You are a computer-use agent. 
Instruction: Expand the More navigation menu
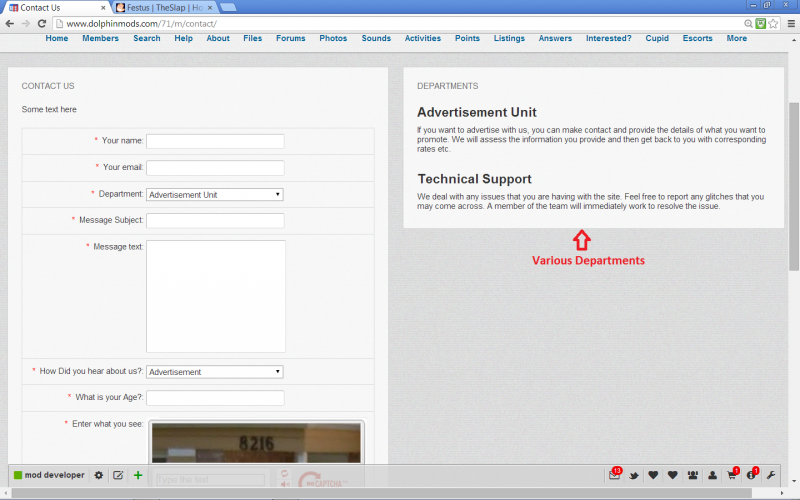coord(737,38)
